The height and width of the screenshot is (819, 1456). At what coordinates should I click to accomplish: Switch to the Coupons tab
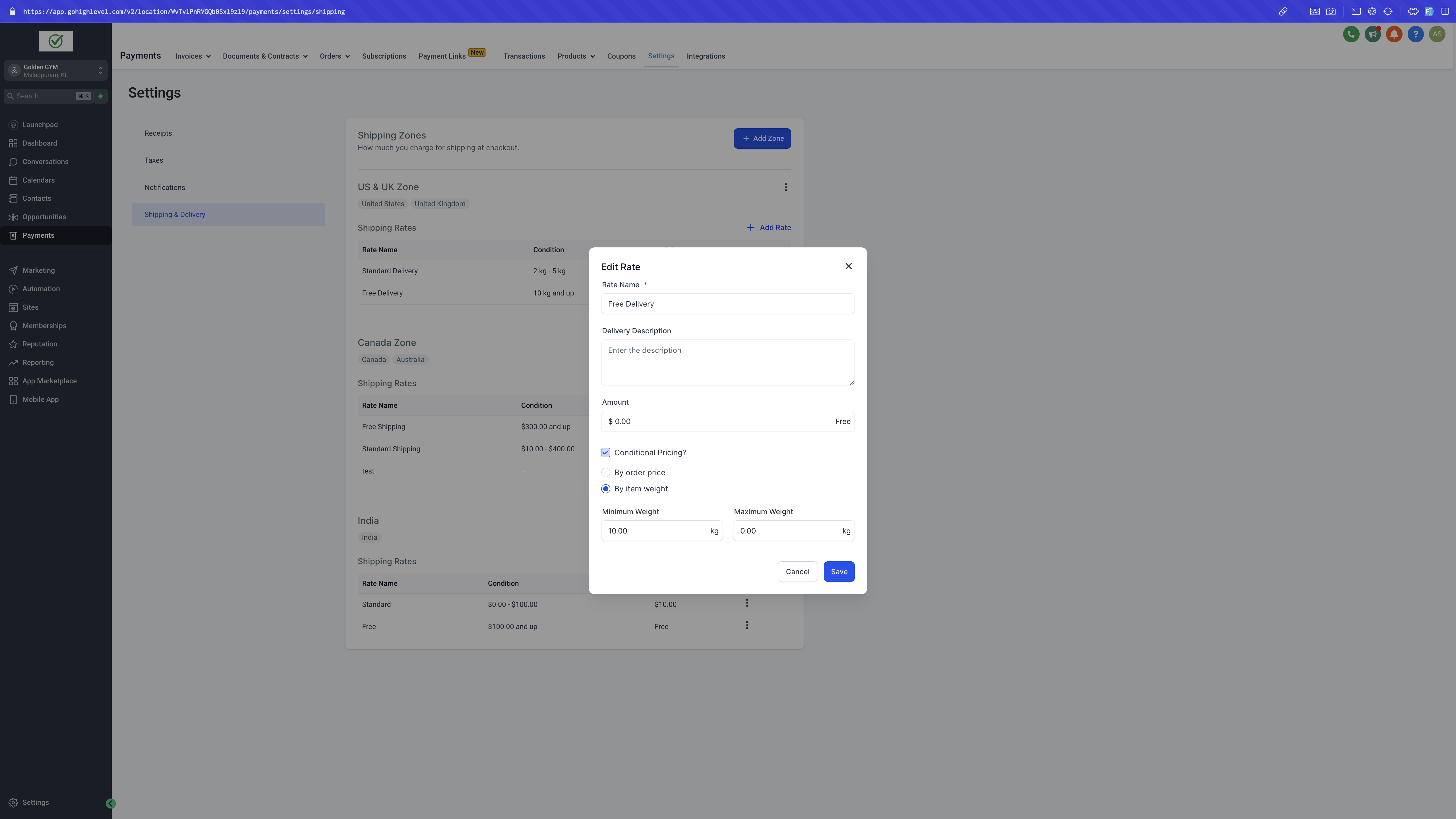pyautogui.click(x=621, y=57)
